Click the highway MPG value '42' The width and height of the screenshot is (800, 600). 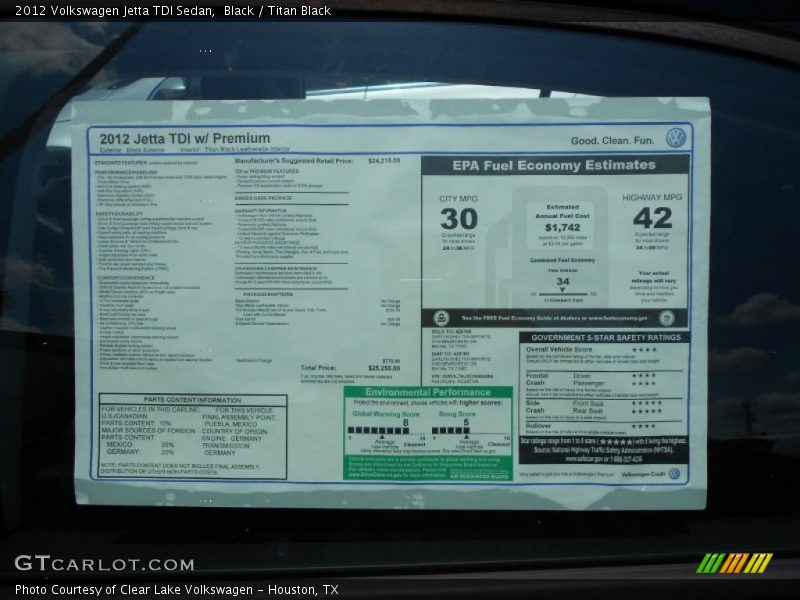point(653,218)
